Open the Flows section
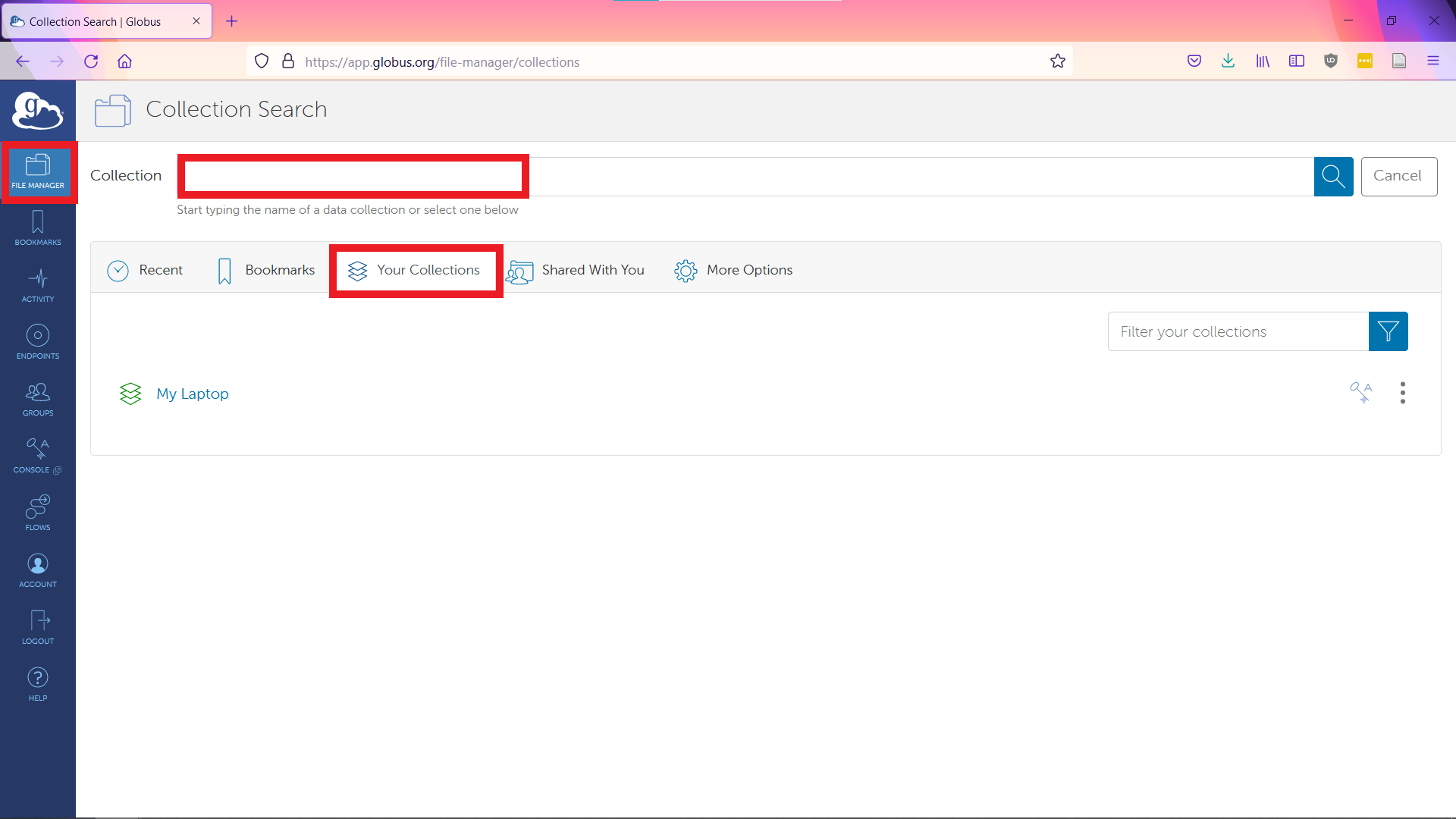 click(37, 513)
